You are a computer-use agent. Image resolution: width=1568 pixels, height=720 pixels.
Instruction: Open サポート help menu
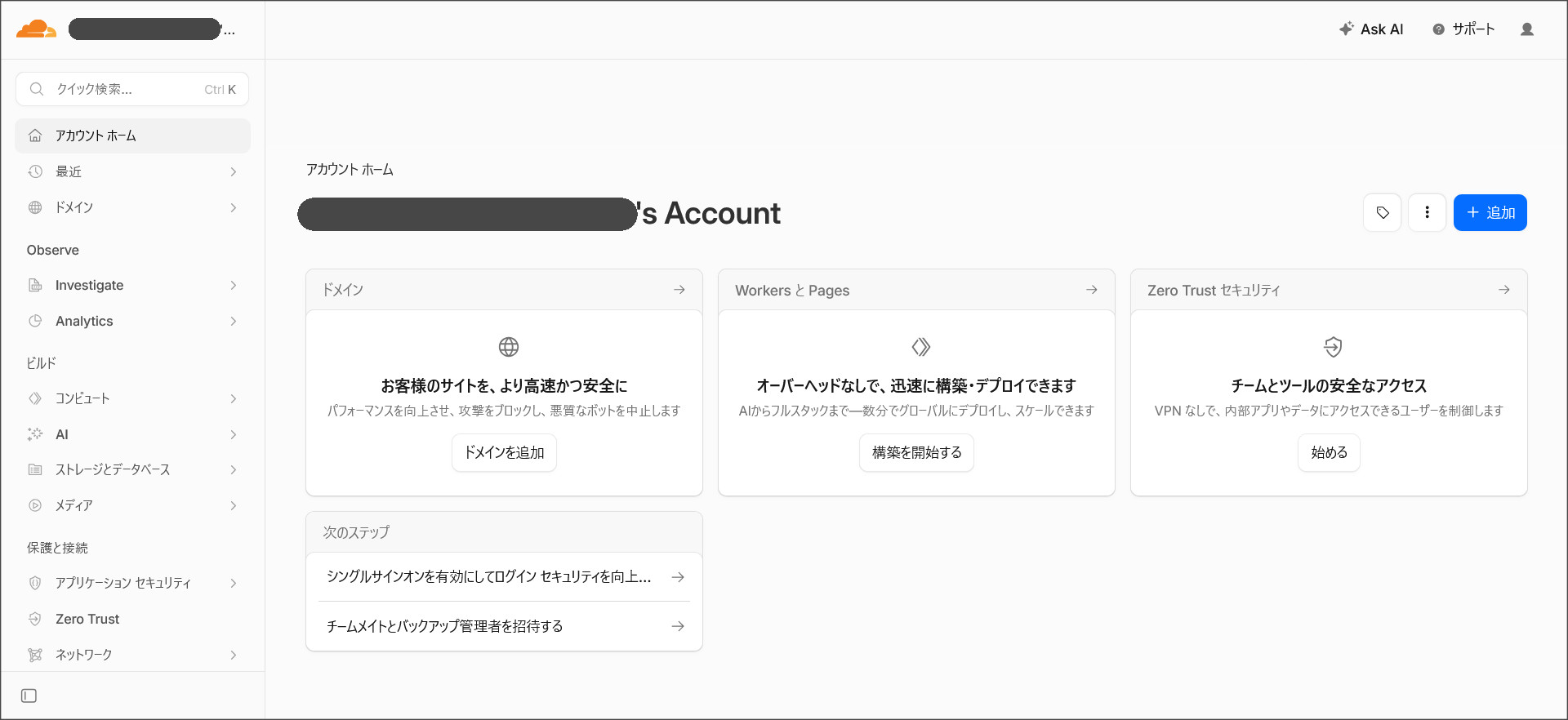(x=1463, y=29)
